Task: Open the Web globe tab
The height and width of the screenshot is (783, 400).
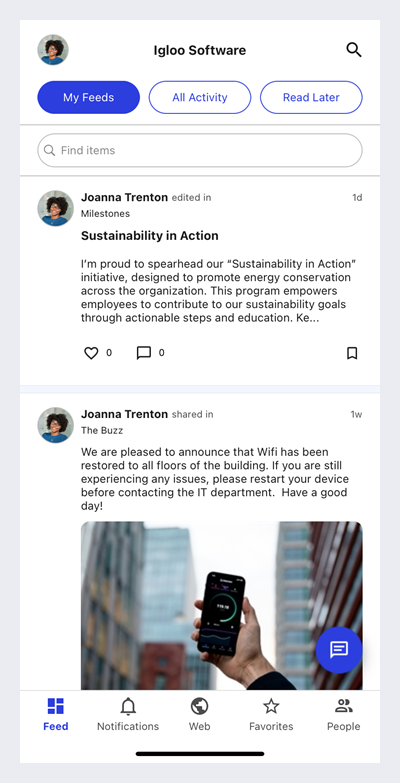Action: click(199, 715)
